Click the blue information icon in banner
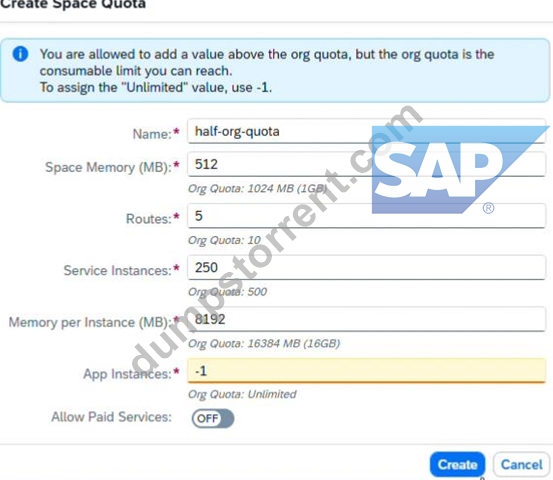Viewport: 553px width, 480px height. (20, 54)
